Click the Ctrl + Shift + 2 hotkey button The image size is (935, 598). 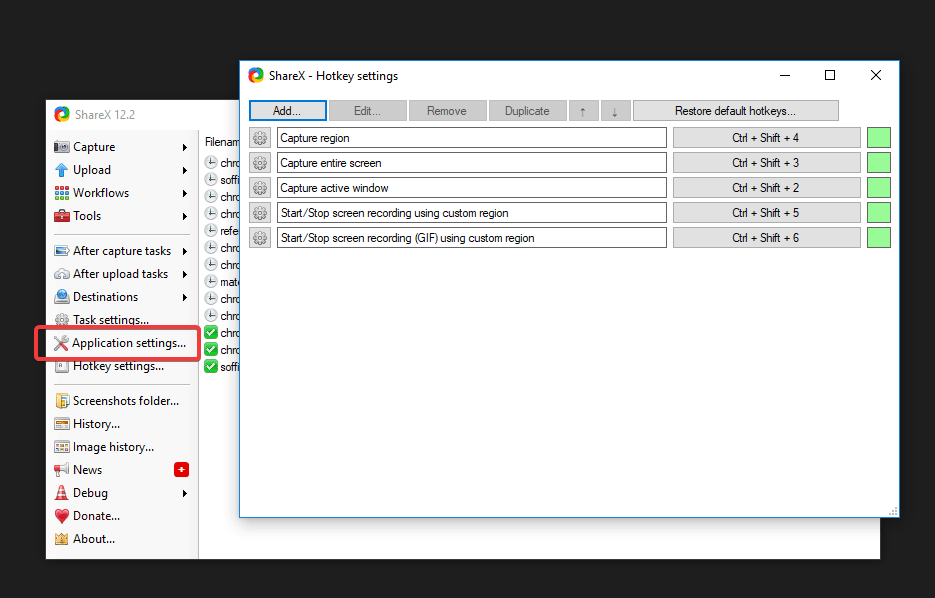click(766, 188)
